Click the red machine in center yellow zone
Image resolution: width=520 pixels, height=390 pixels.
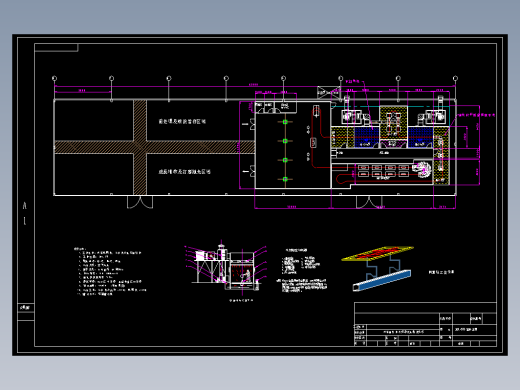click(393, 123)
